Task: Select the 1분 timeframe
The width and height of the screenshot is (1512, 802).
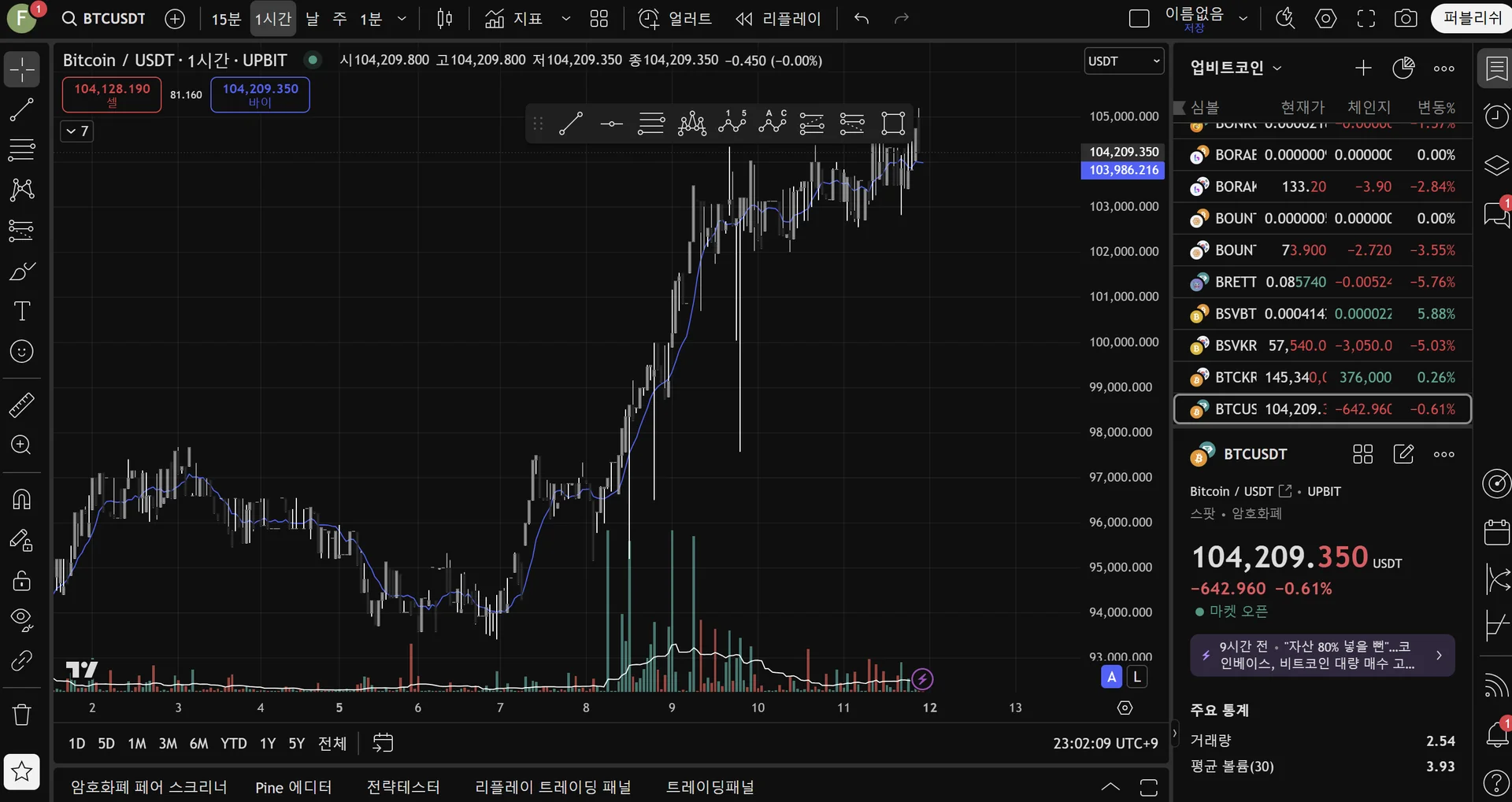Action: pos(371,18)
